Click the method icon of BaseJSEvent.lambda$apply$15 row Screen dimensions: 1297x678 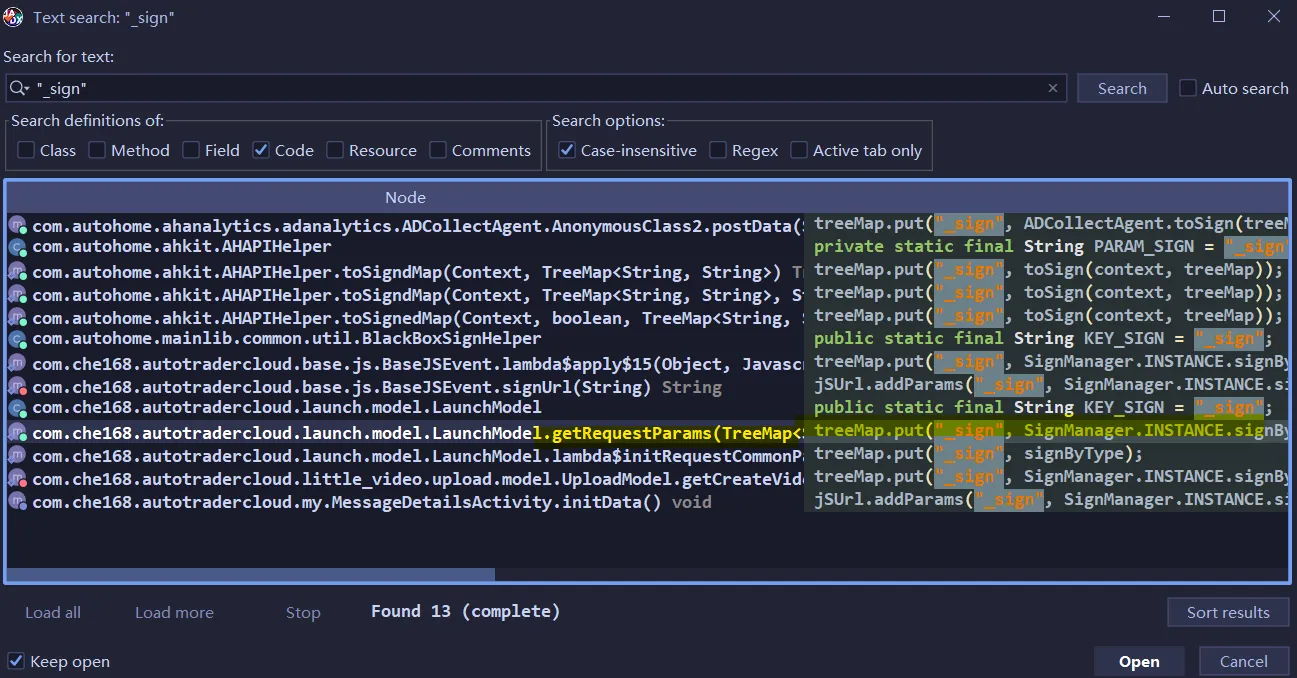coord(17,364)
